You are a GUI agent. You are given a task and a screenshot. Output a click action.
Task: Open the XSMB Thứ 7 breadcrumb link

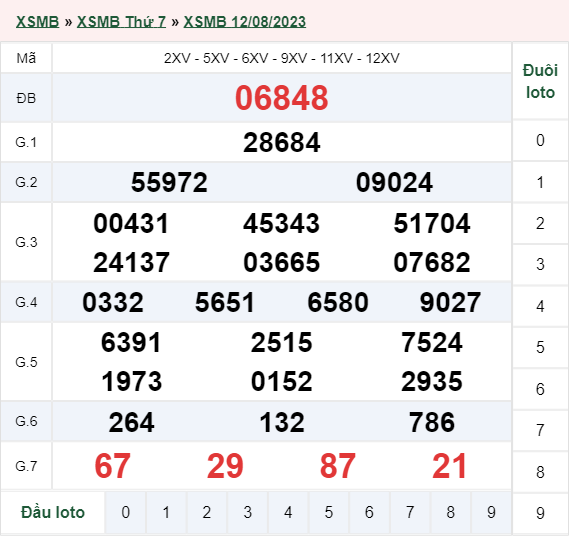point(122,22)
